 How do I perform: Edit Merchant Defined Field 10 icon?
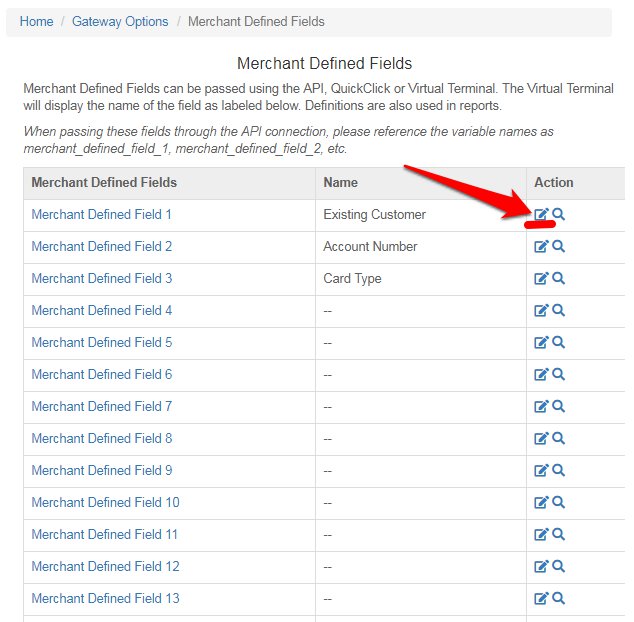(541, 502)
